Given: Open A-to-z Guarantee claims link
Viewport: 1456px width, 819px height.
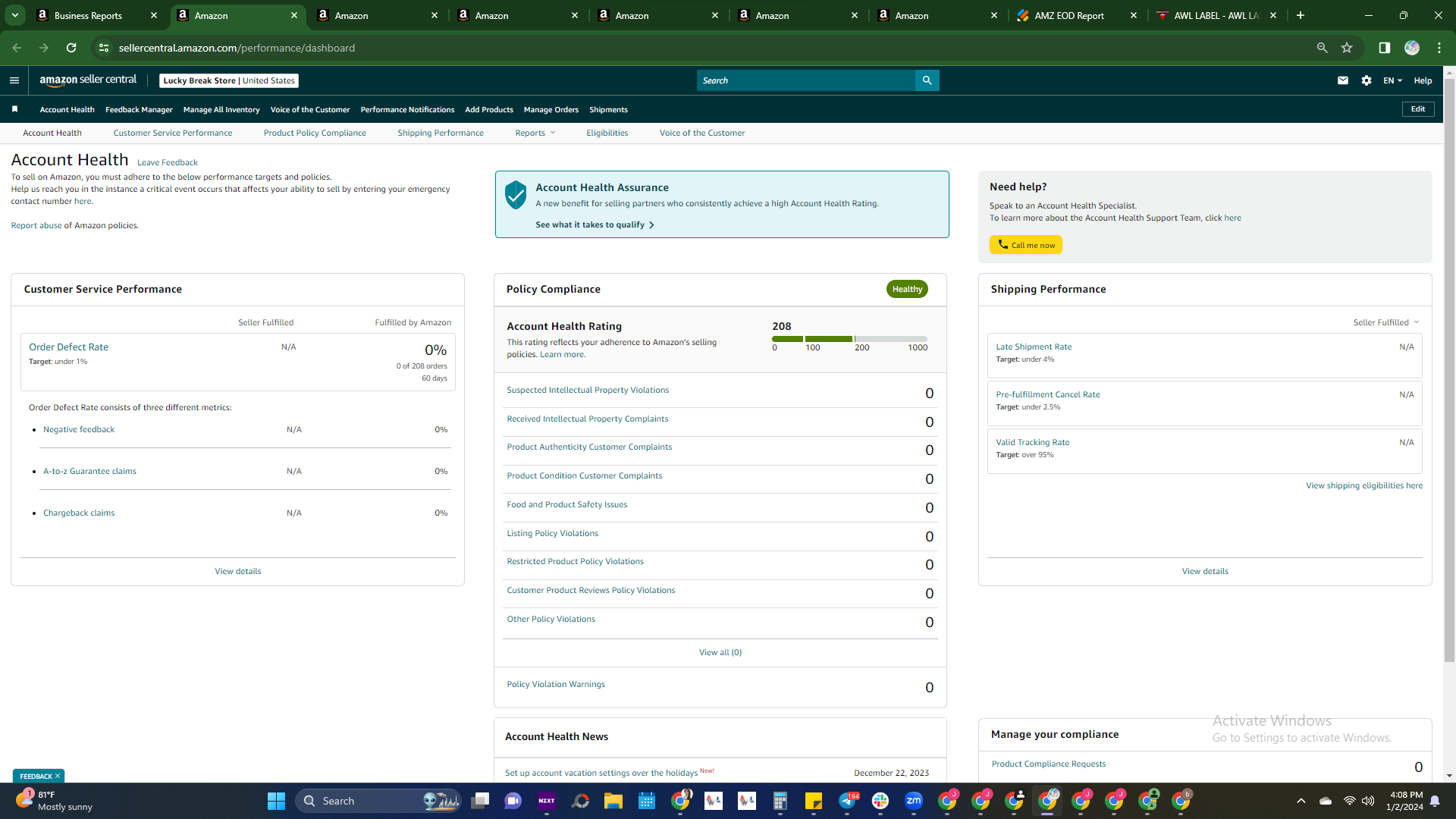Looking at the screenshot, I should [x=89, y=471].
